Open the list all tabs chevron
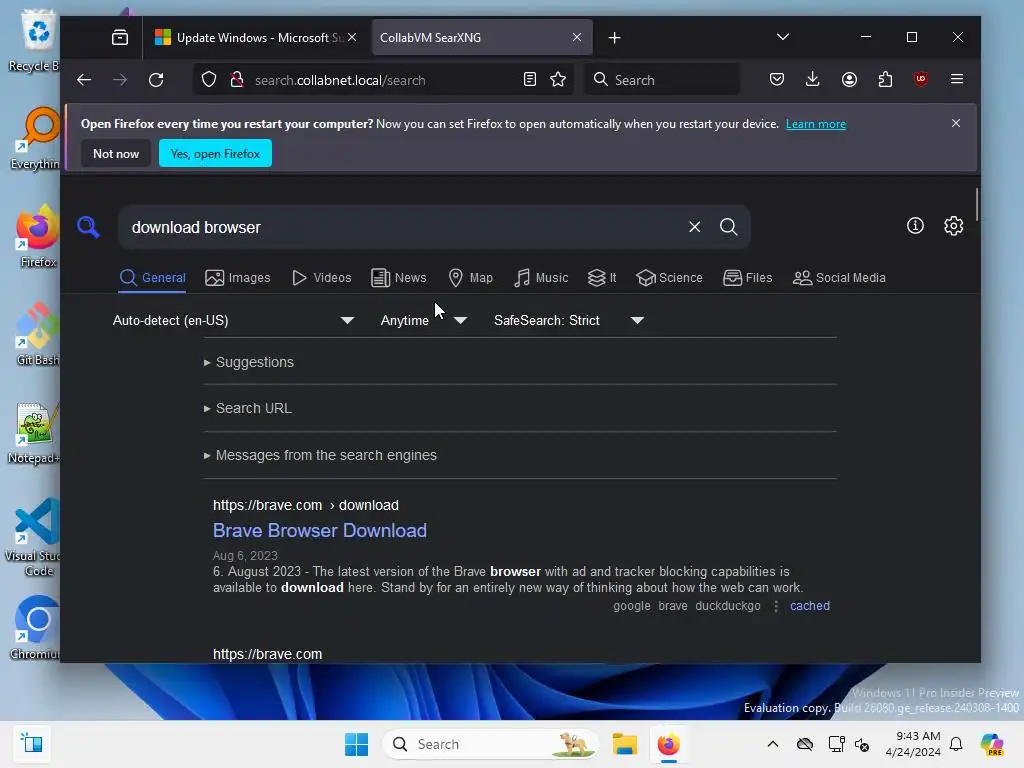 (783, 37)
